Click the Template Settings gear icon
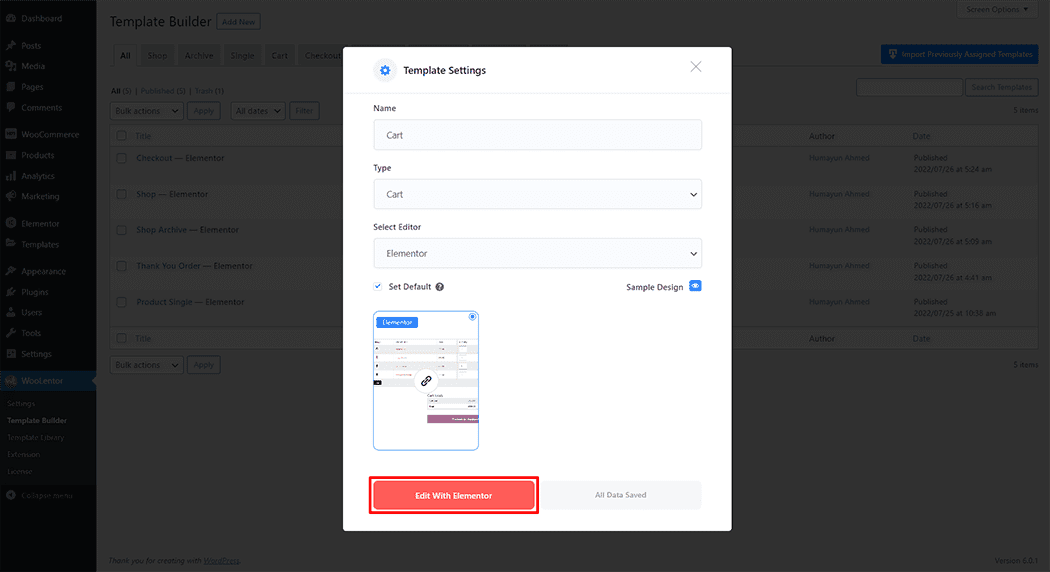Image resolution: width=1050 pixels, height=572 pixels. 384,70
